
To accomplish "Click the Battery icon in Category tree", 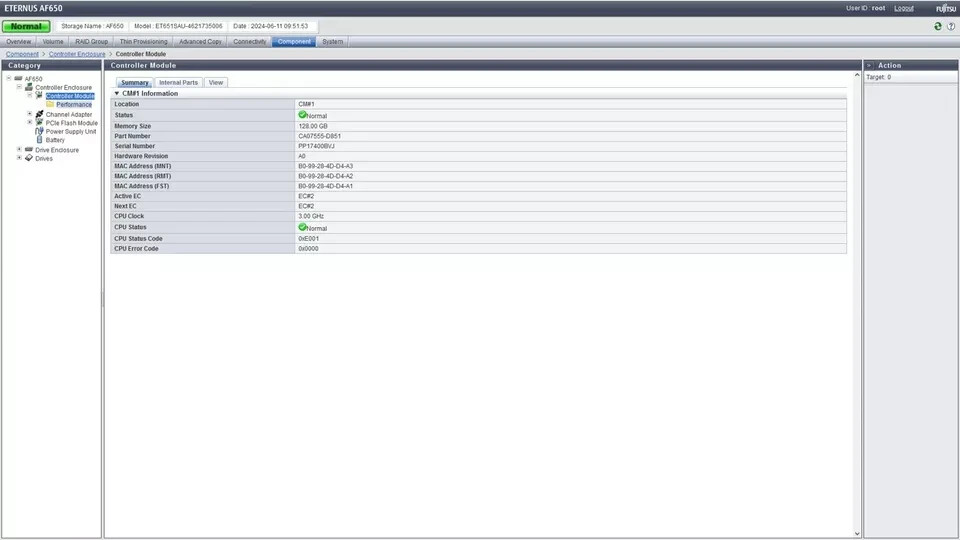I will click(39, 140).
